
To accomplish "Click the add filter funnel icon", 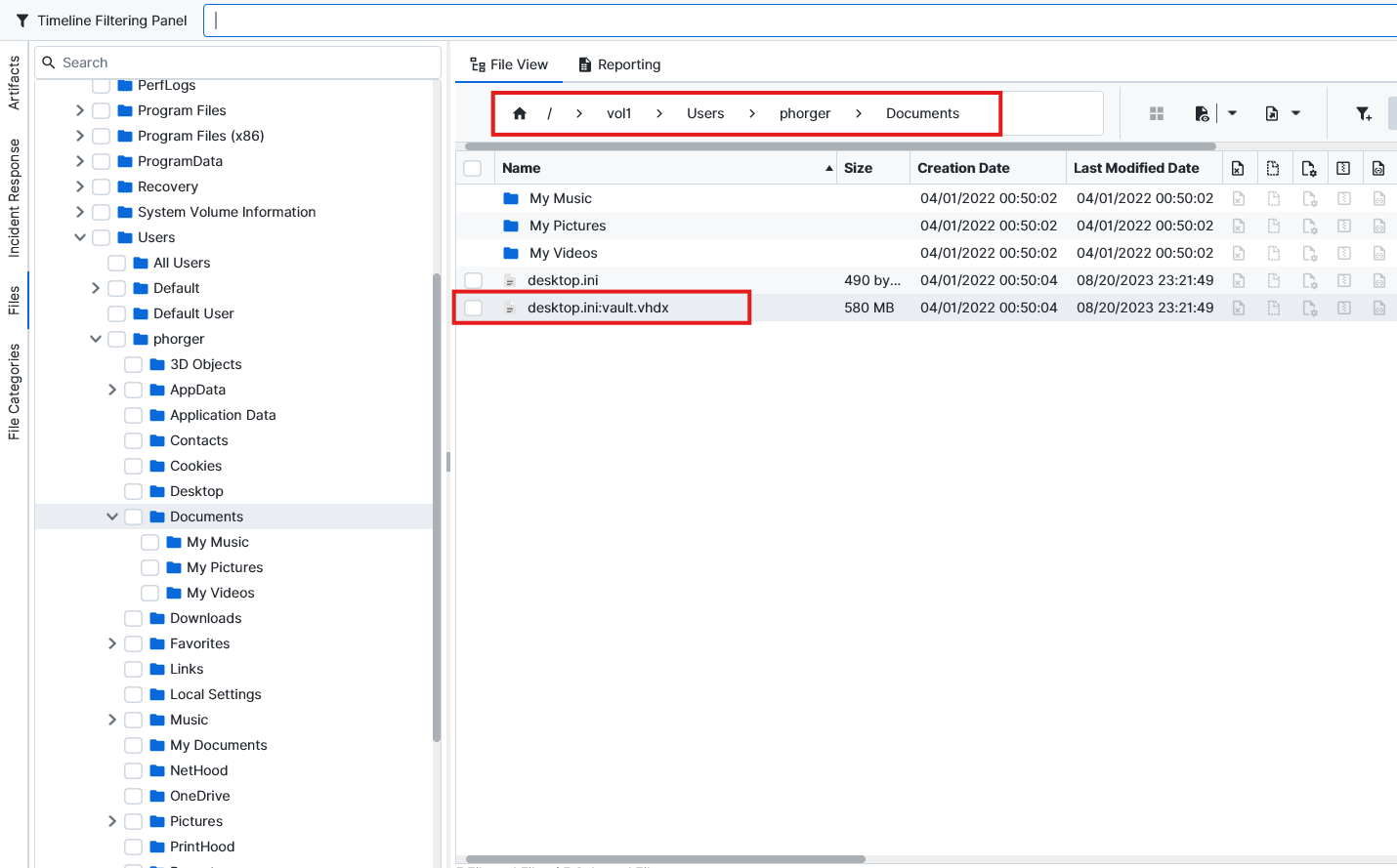I will pos(1364,113).
